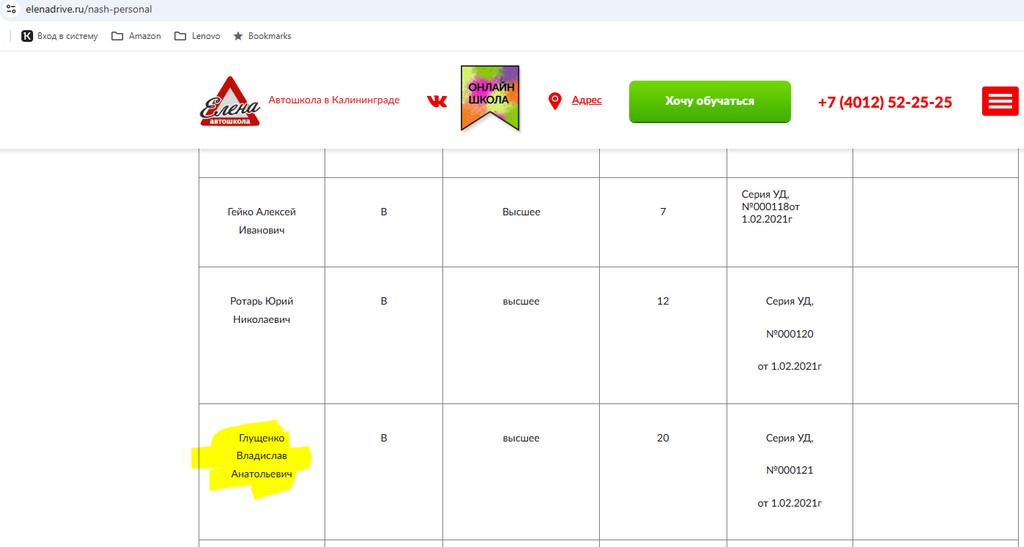Open the 'Вход в систему' bookmark

[x=60, y=36]
